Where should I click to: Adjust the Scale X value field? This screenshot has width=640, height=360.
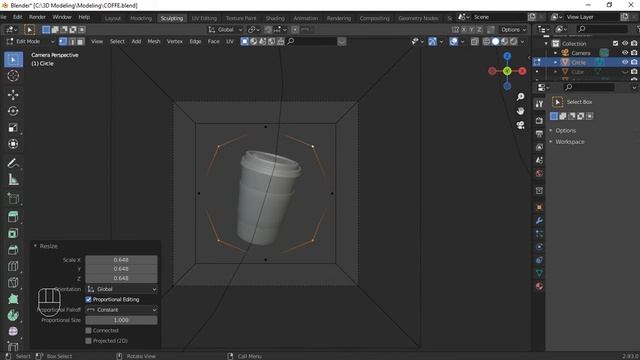[121, 260]
